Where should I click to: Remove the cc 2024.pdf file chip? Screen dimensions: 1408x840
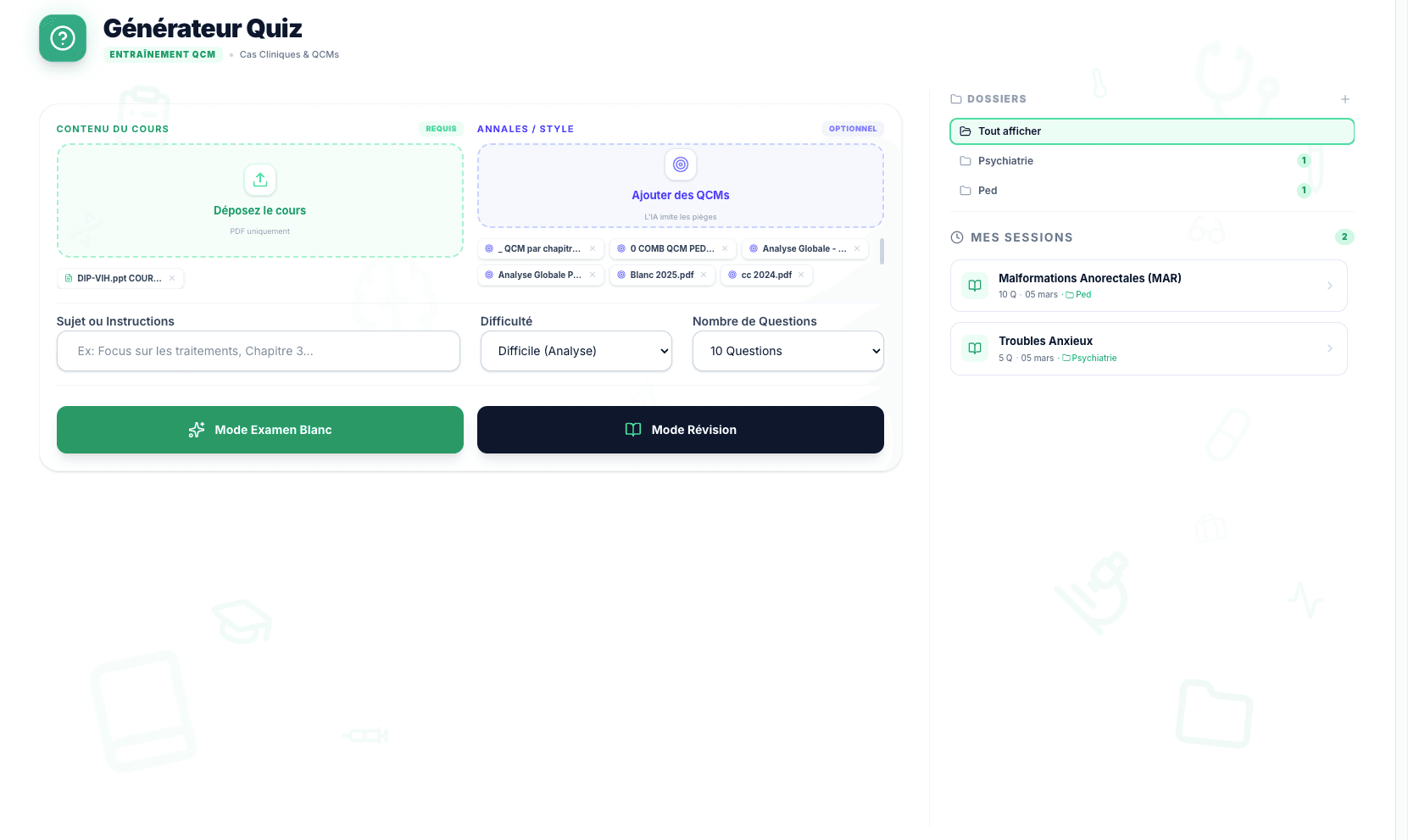click(801, 275)
